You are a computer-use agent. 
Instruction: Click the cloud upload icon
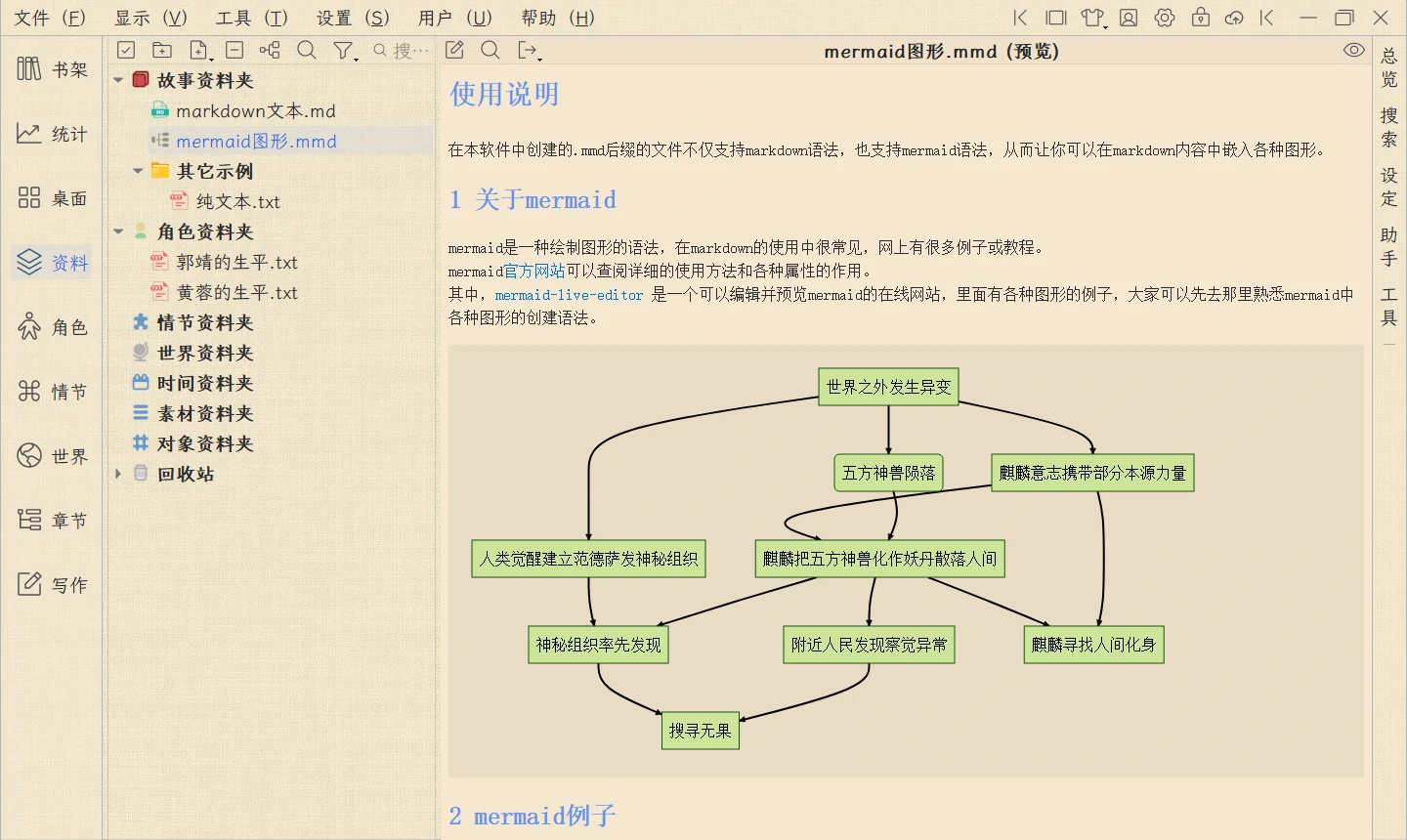[1234, 18]
